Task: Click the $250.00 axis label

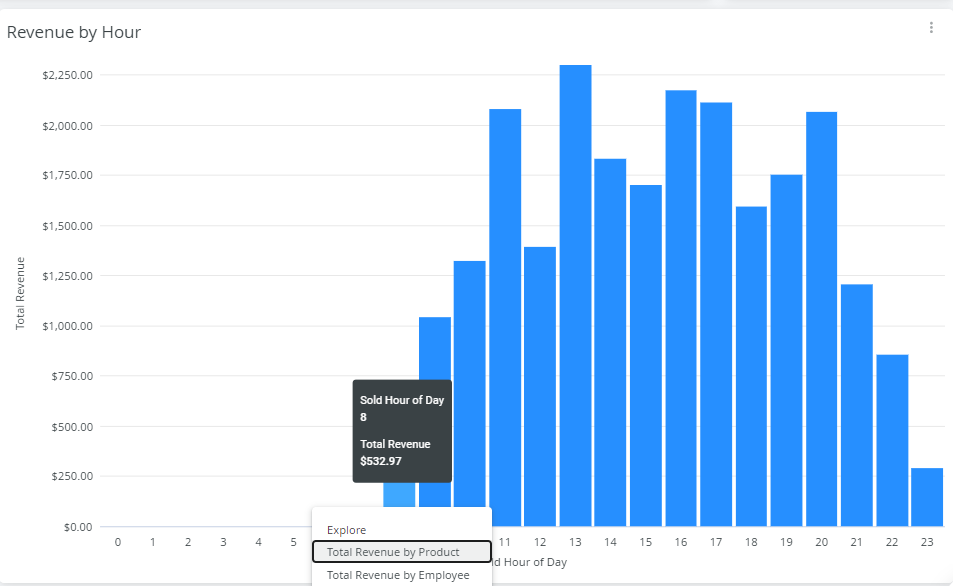Action: (x=72, y=476)
